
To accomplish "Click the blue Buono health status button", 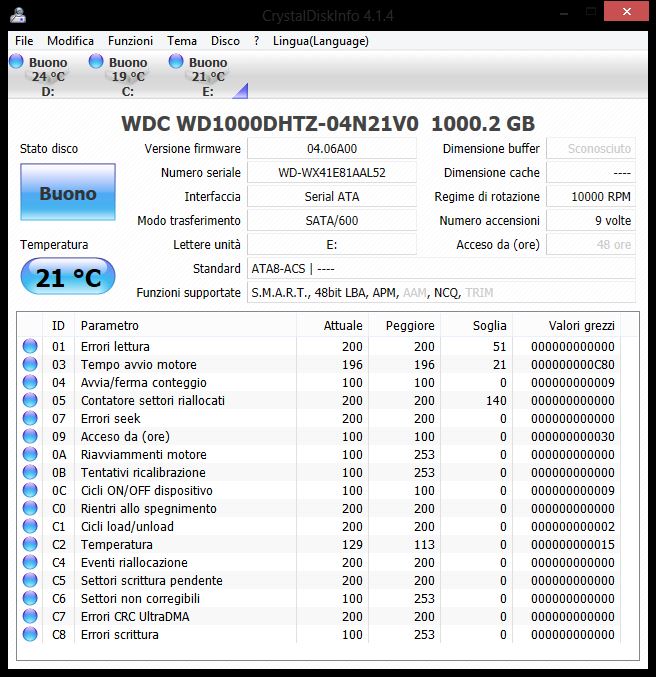I will pos(68,192).
